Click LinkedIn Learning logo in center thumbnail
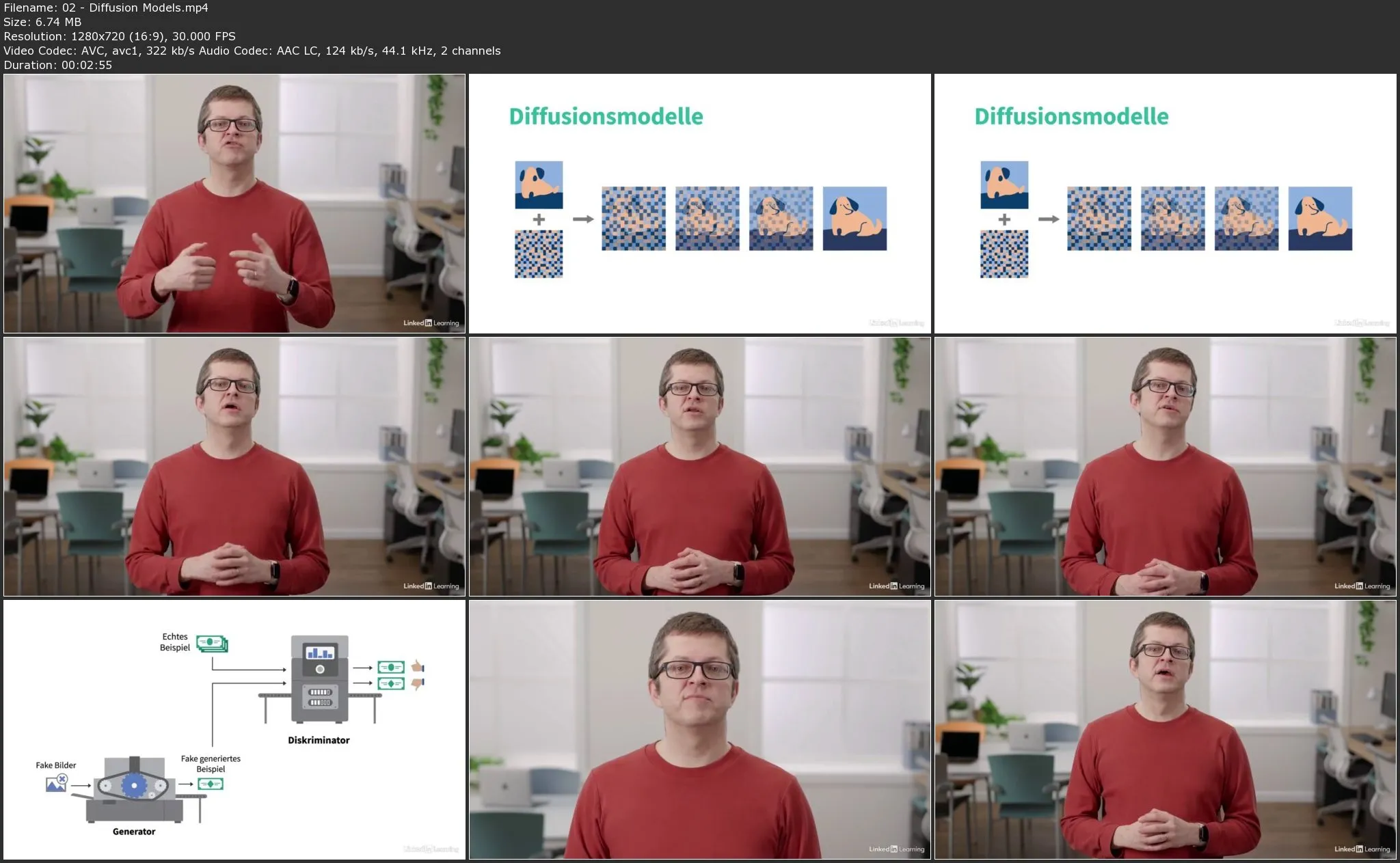 pos(896,586)
